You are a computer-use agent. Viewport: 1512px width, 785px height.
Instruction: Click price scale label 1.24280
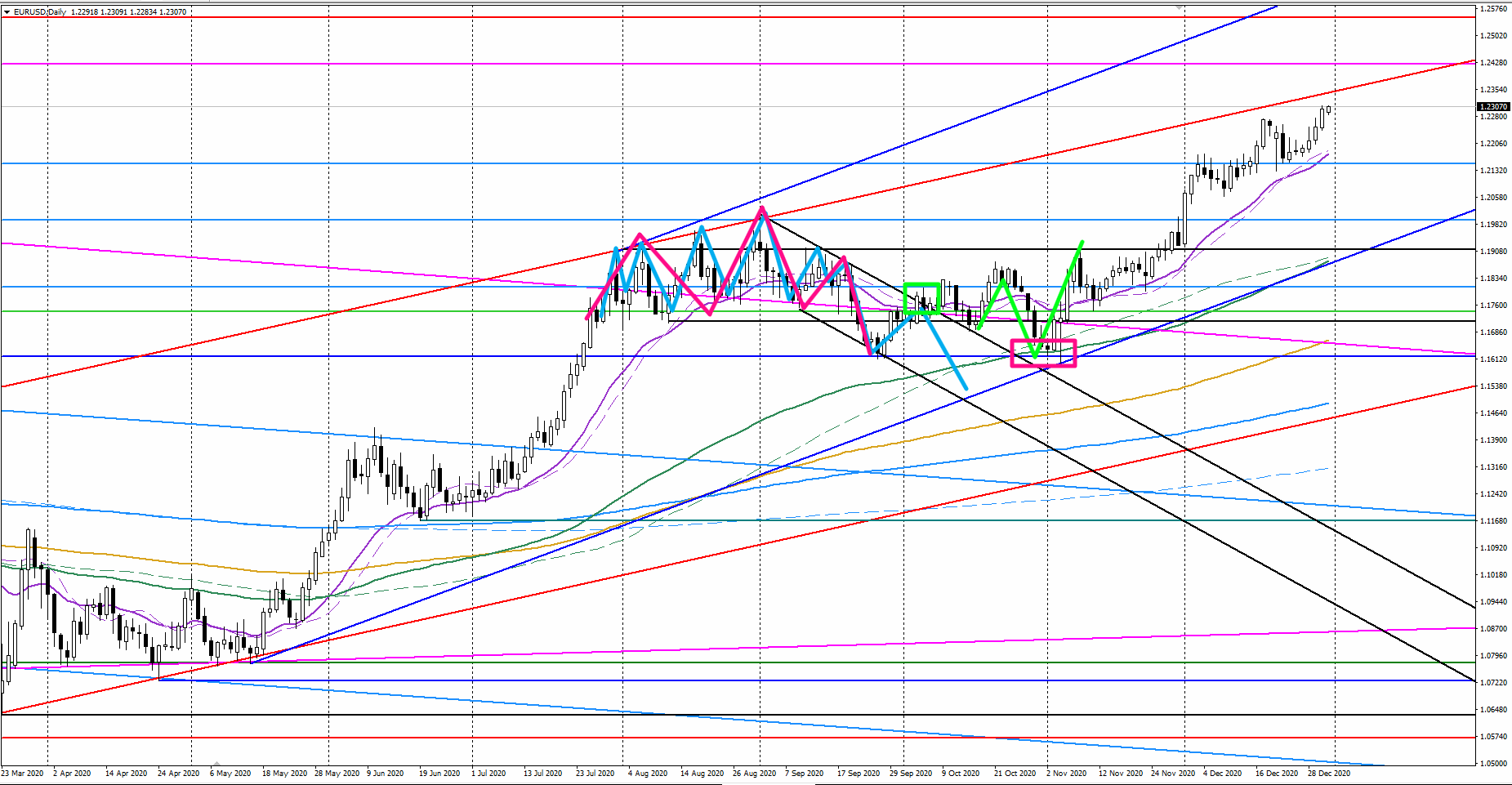point(1493,63)
